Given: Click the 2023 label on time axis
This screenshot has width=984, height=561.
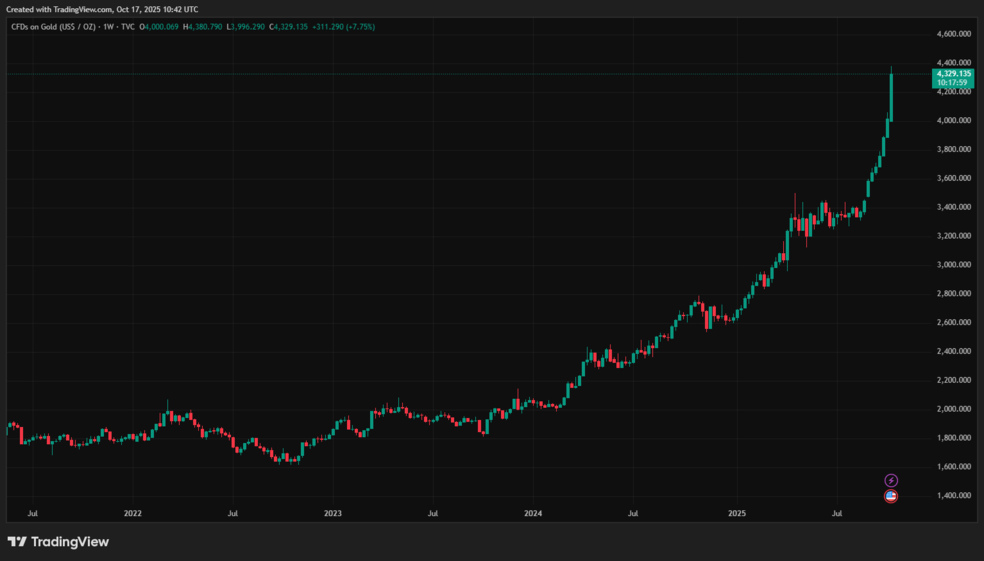Looking at the screenshot, I should 333,514.
